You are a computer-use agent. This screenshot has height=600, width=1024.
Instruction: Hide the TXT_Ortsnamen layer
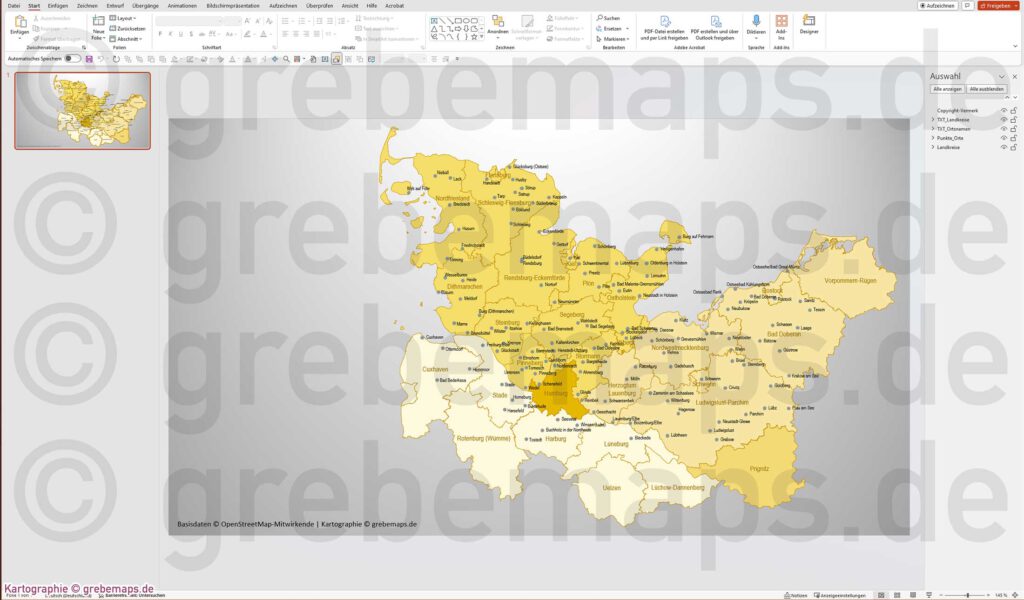pos(1004,129)
